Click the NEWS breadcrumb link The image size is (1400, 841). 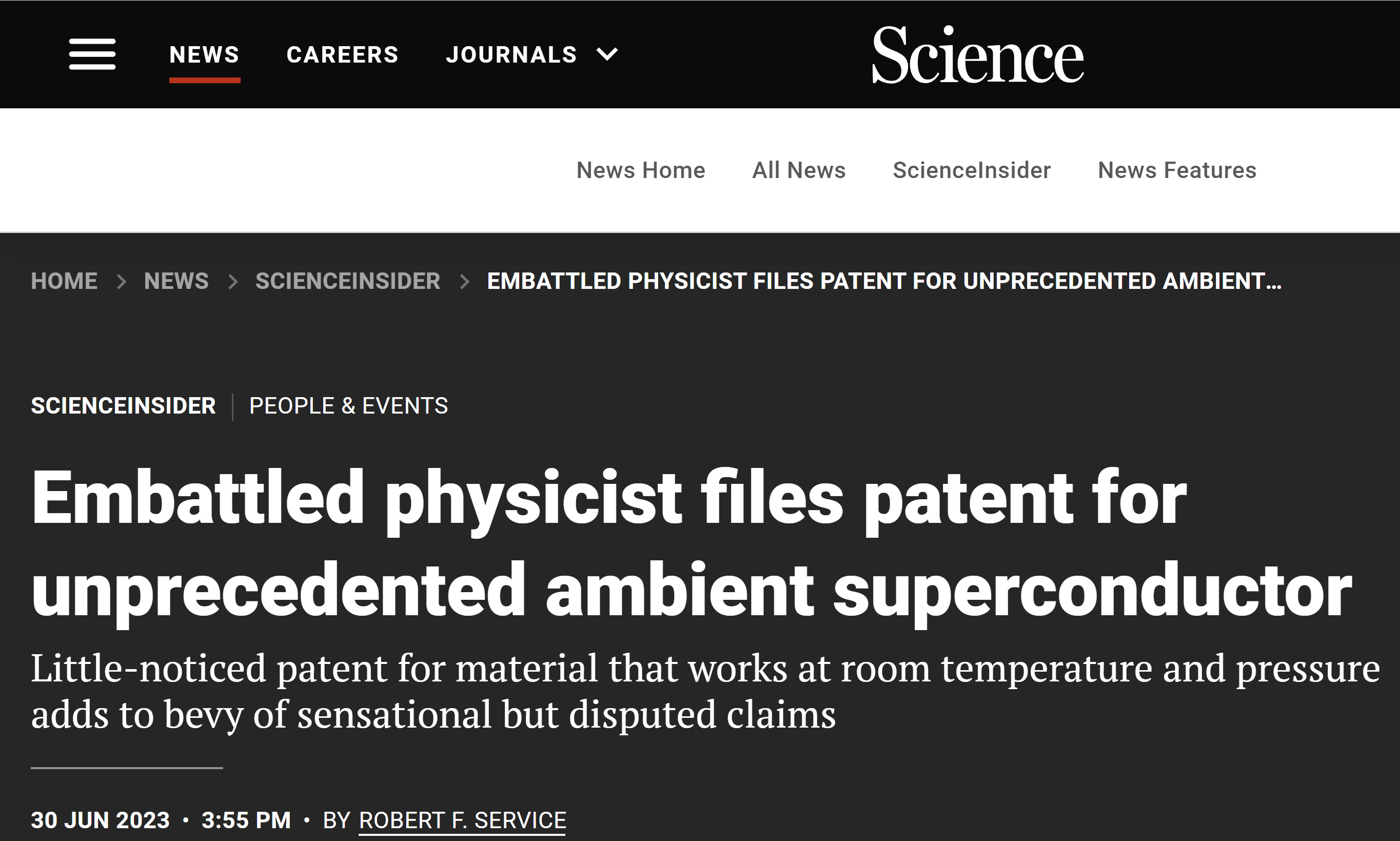[x=176, y=281]
